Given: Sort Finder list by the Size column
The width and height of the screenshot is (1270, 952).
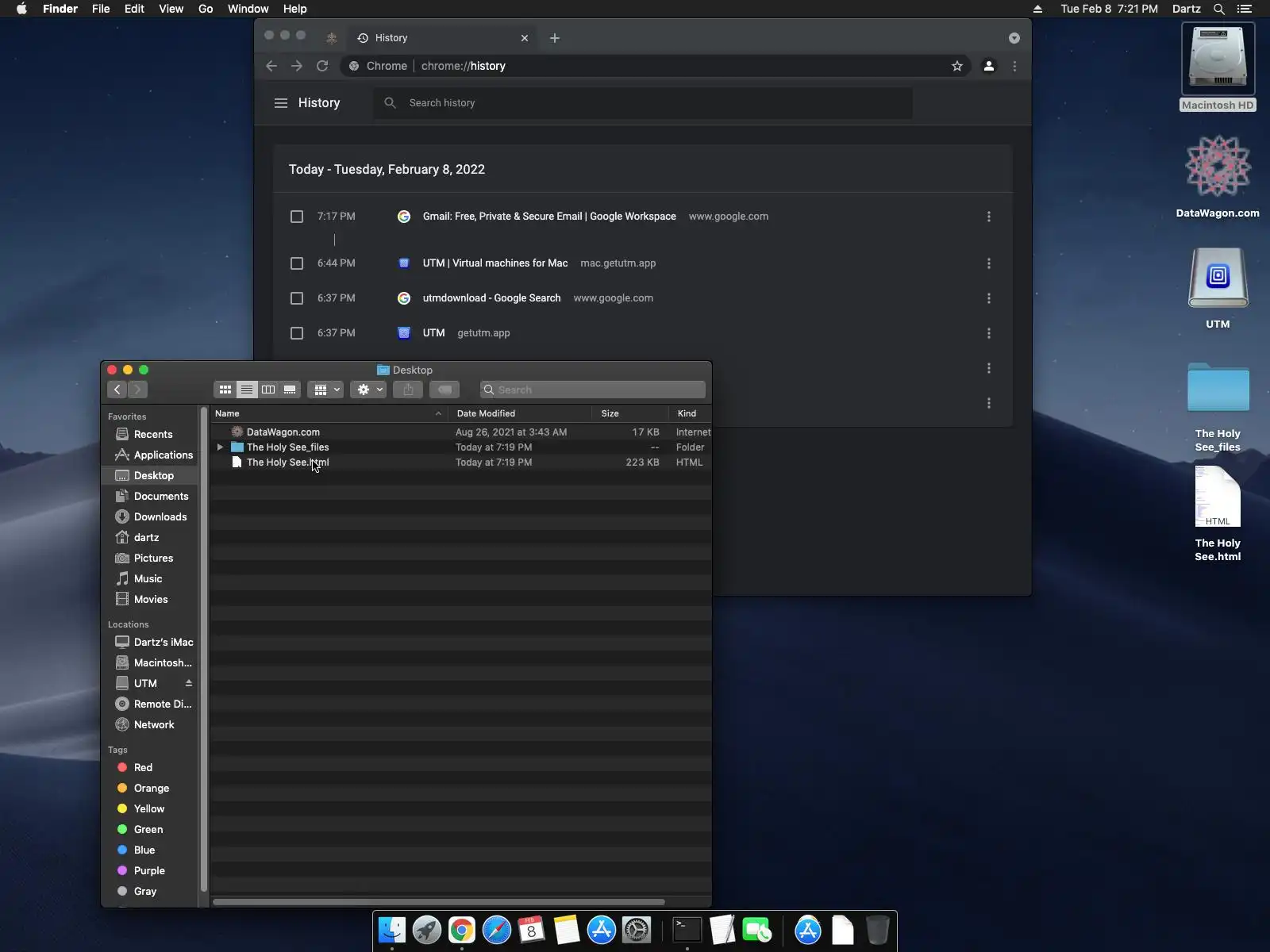Looking at the screenshot, I should [630, 413].
